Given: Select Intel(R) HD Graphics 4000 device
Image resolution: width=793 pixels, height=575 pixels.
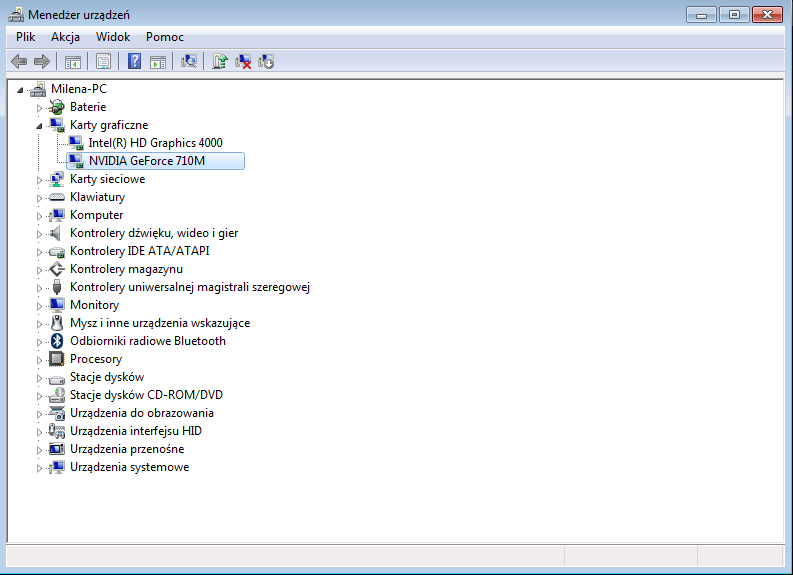Looking at the screenshot, I should (x=155, y=143).
